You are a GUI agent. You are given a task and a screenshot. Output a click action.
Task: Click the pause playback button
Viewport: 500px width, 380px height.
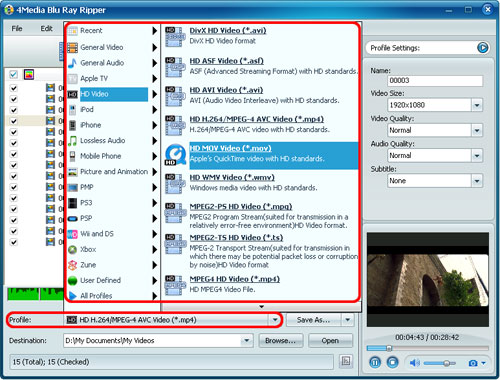click(x=375, y=362)
